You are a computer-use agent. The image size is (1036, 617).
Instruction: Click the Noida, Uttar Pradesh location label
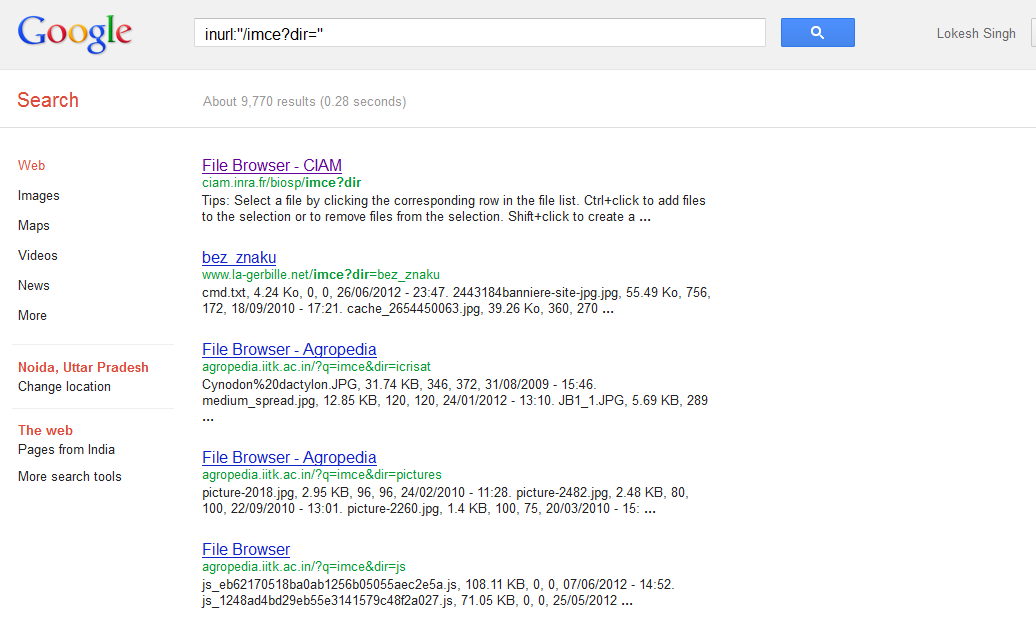[x=83, y=367]
